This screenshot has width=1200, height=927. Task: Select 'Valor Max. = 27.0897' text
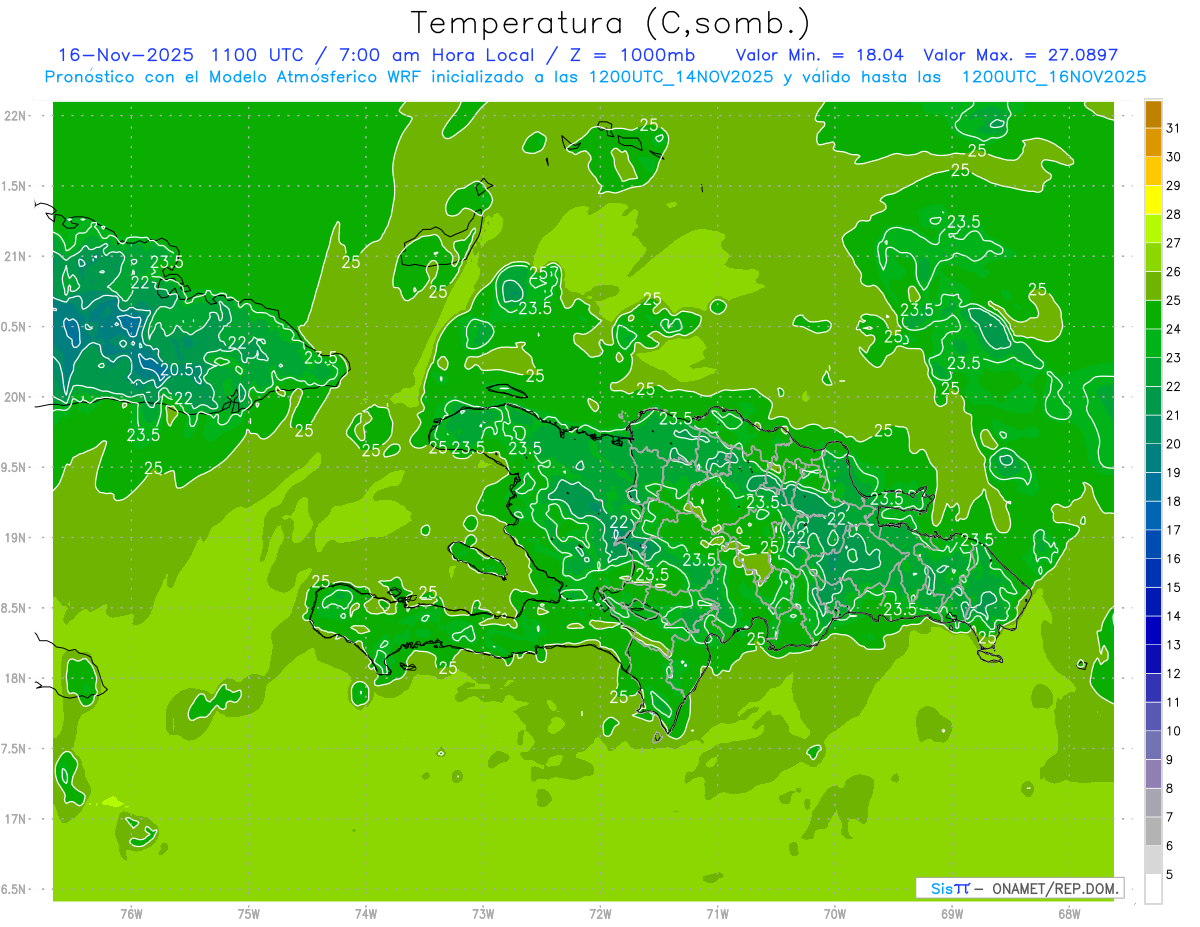click(x=1021, y=54)
